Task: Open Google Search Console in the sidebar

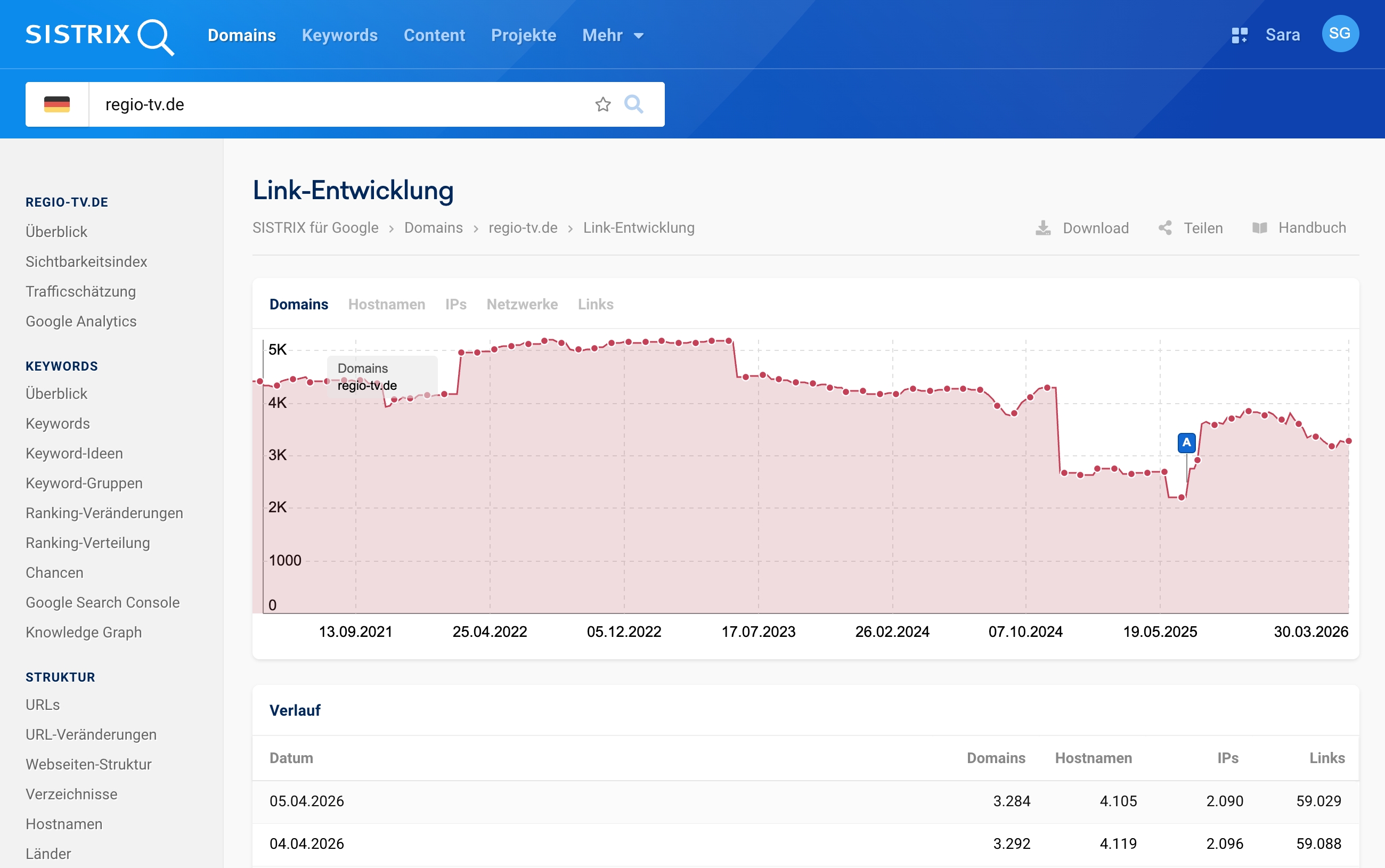Action: [103, 602]
